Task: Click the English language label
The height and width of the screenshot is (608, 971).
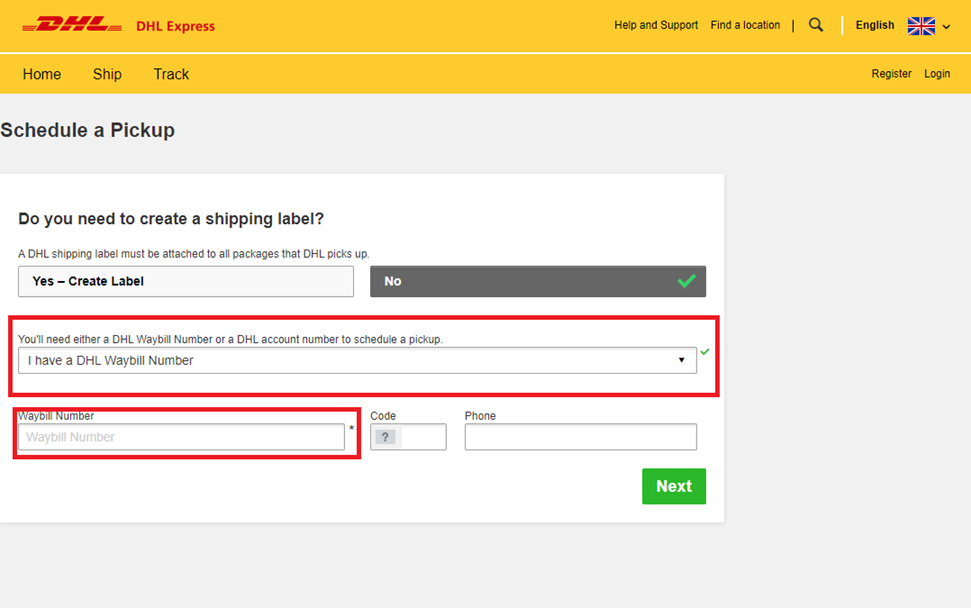Action: 874,25
